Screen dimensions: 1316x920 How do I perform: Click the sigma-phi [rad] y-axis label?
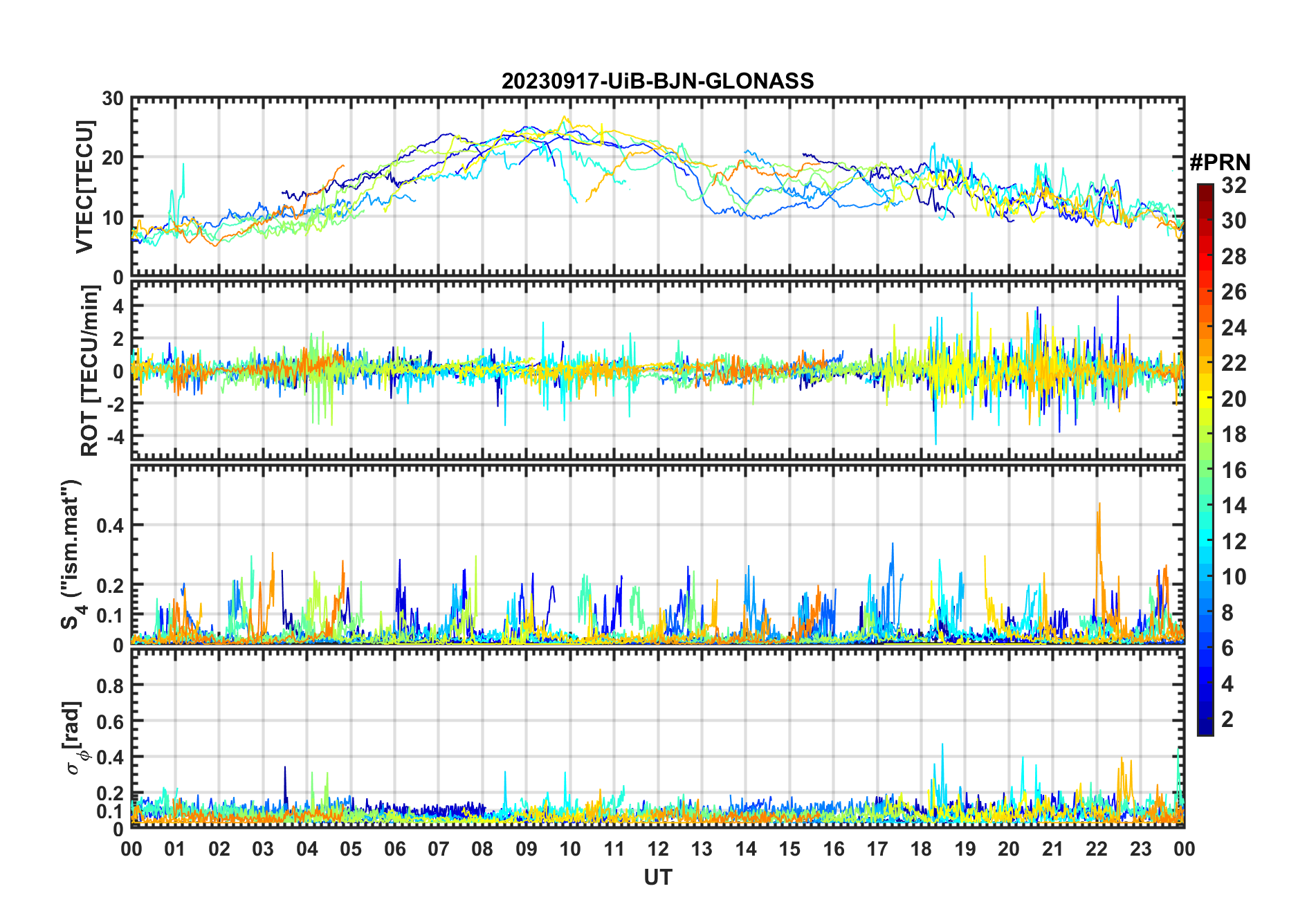75,737
